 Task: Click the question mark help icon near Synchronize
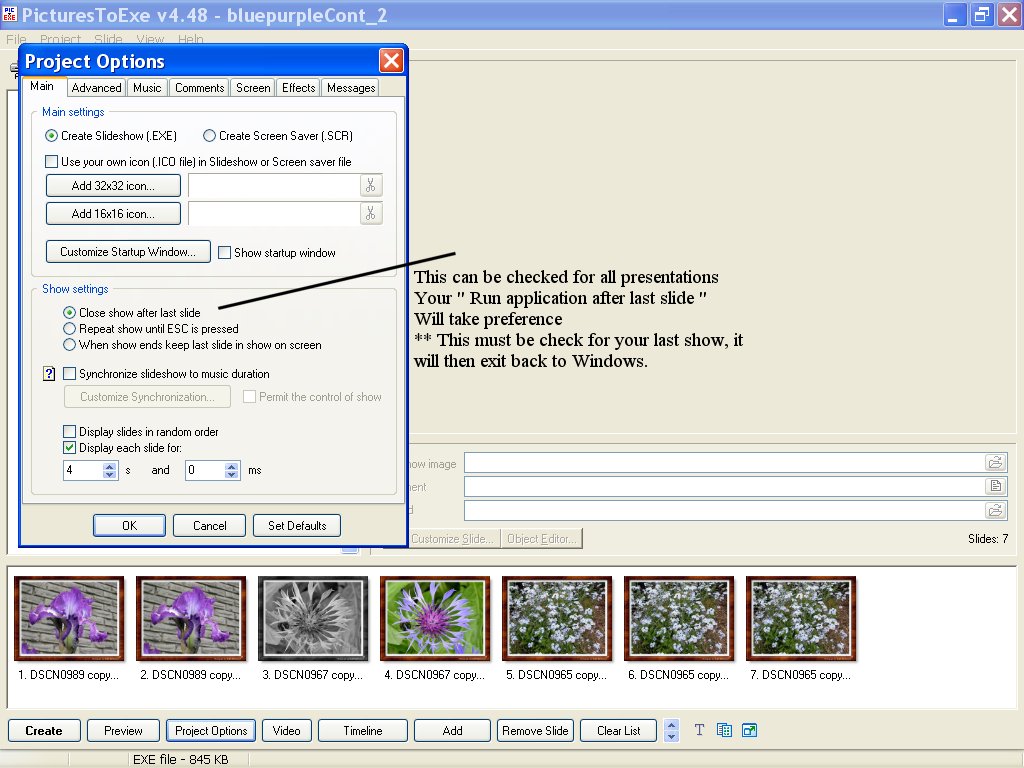click(49, 374)
